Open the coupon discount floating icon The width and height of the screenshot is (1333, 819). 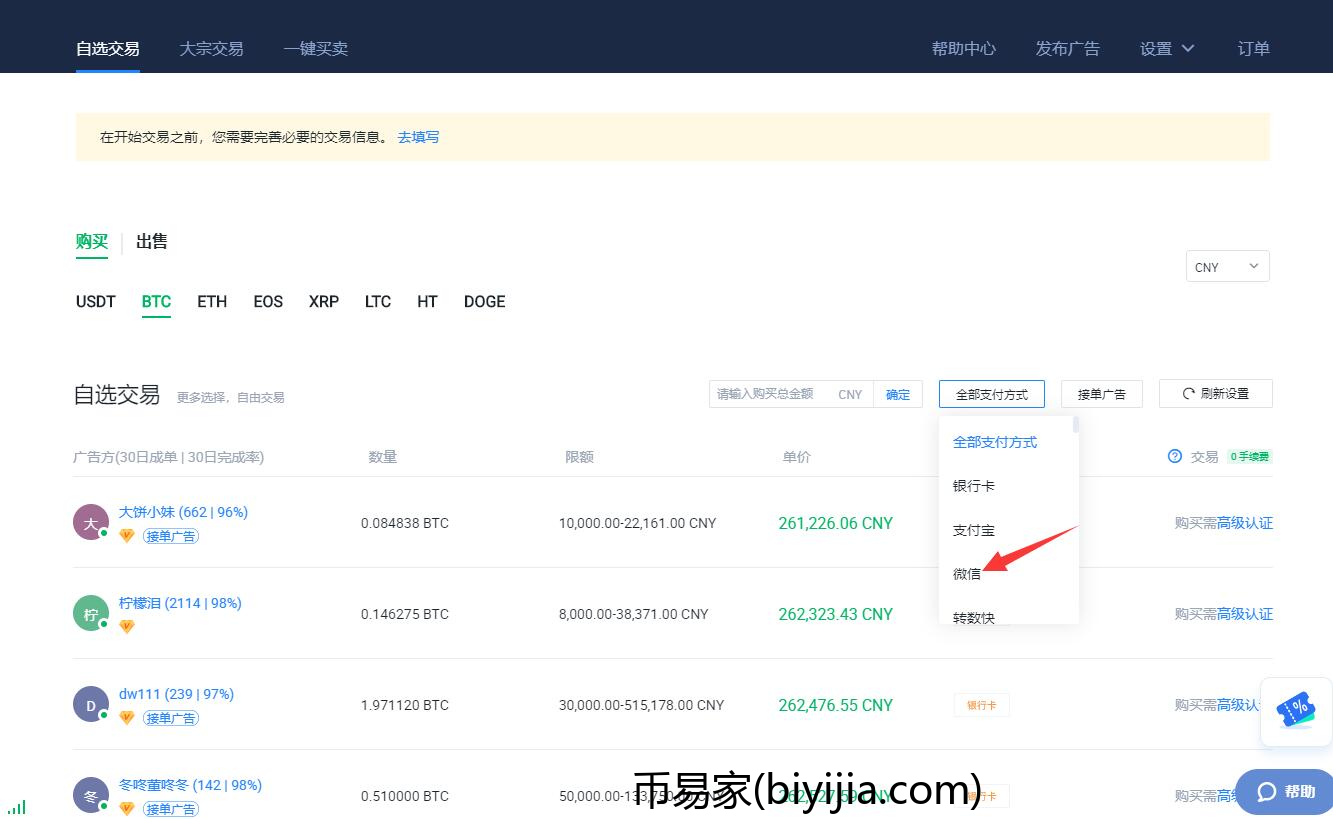coord(1296,711)
